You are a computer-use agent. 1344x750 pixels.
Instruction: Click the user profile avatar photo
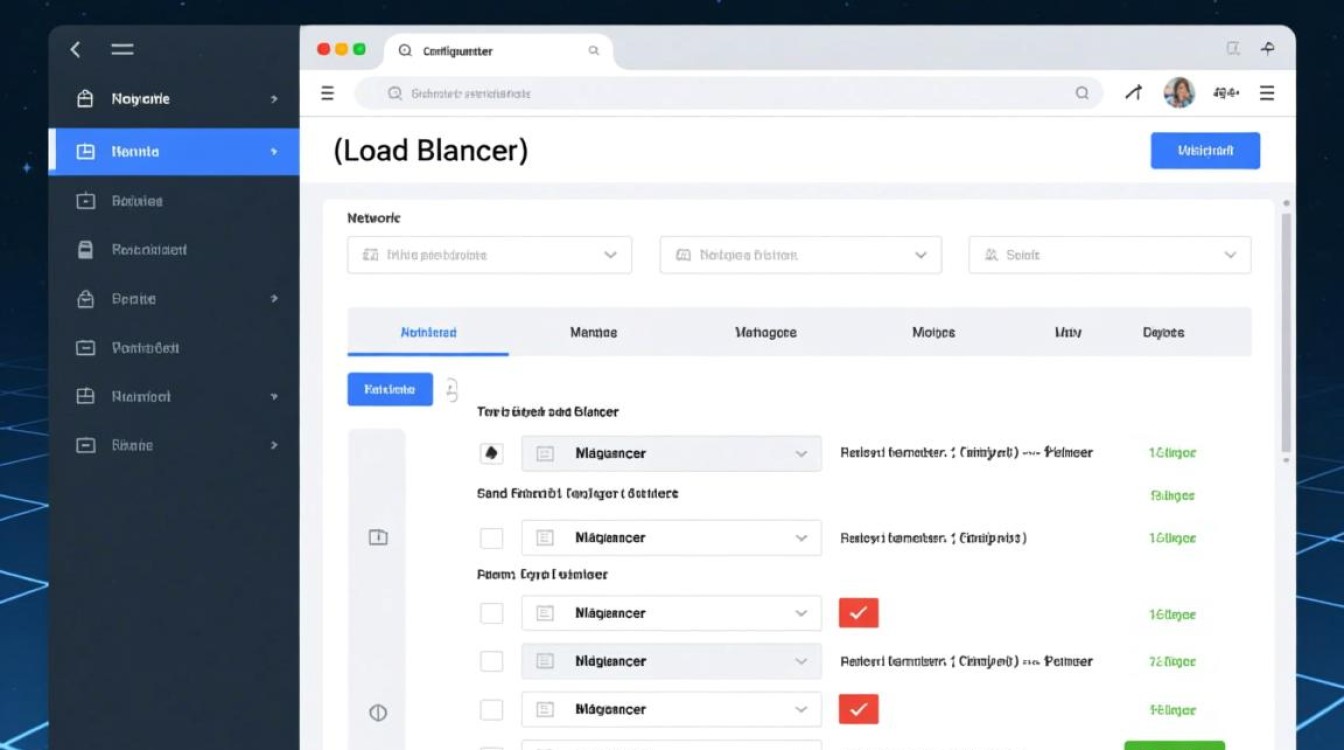point(1179,93)
